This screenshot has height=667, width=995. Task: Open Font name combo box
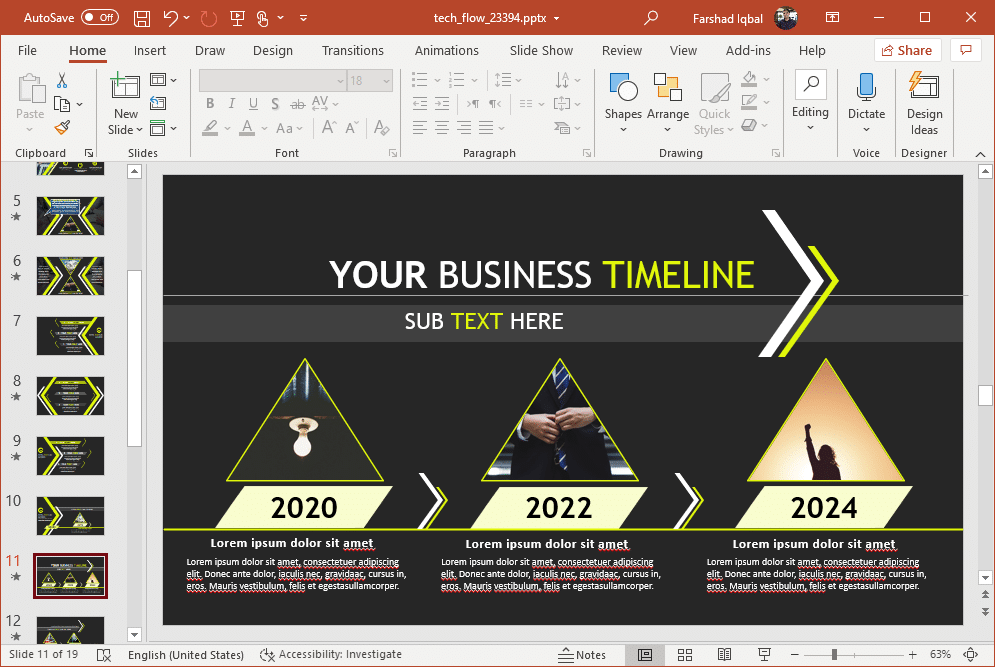tap(273, 81)
